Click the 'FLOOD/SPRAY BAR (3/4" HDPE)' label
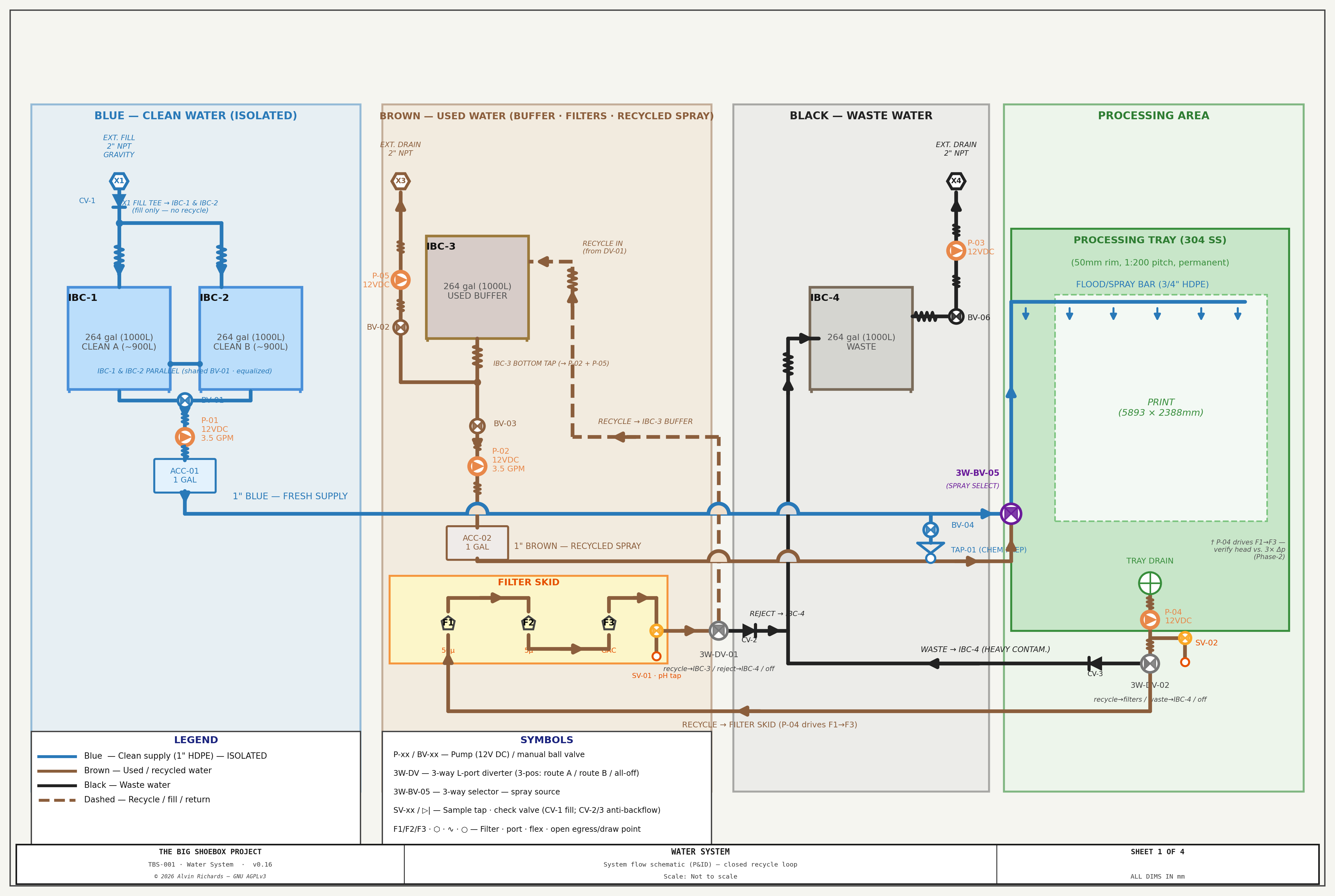The image size is (1335, 896). tap(1142, 284)
